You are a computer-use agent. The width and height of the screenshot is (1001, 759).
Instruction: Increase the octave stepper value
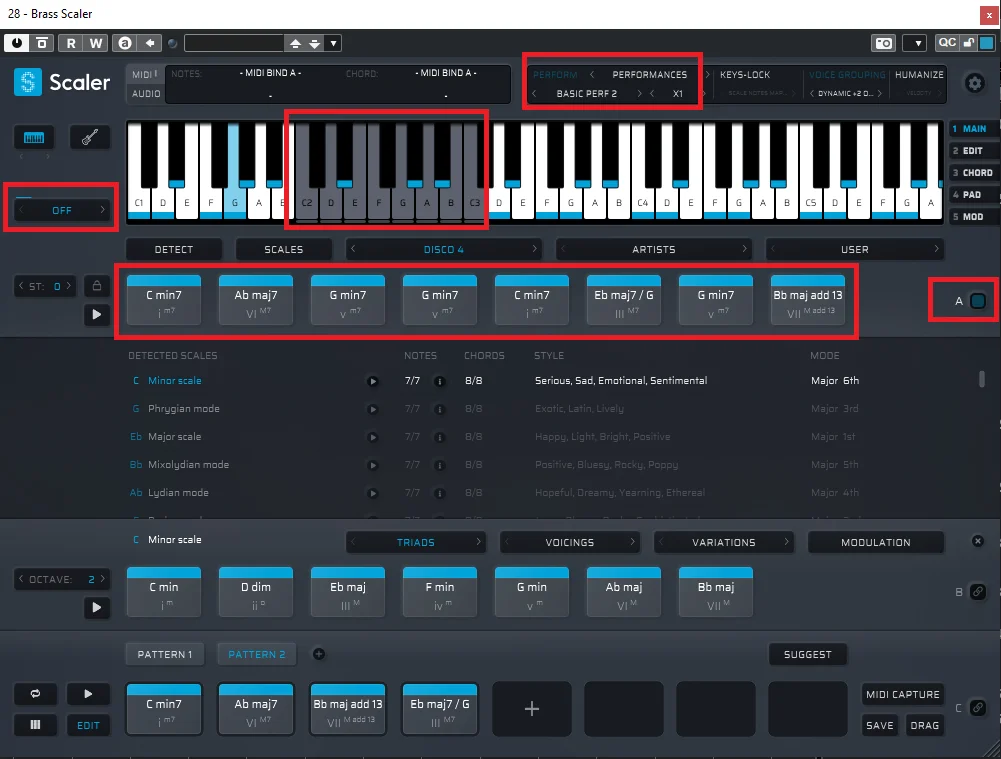click(102, 579)
